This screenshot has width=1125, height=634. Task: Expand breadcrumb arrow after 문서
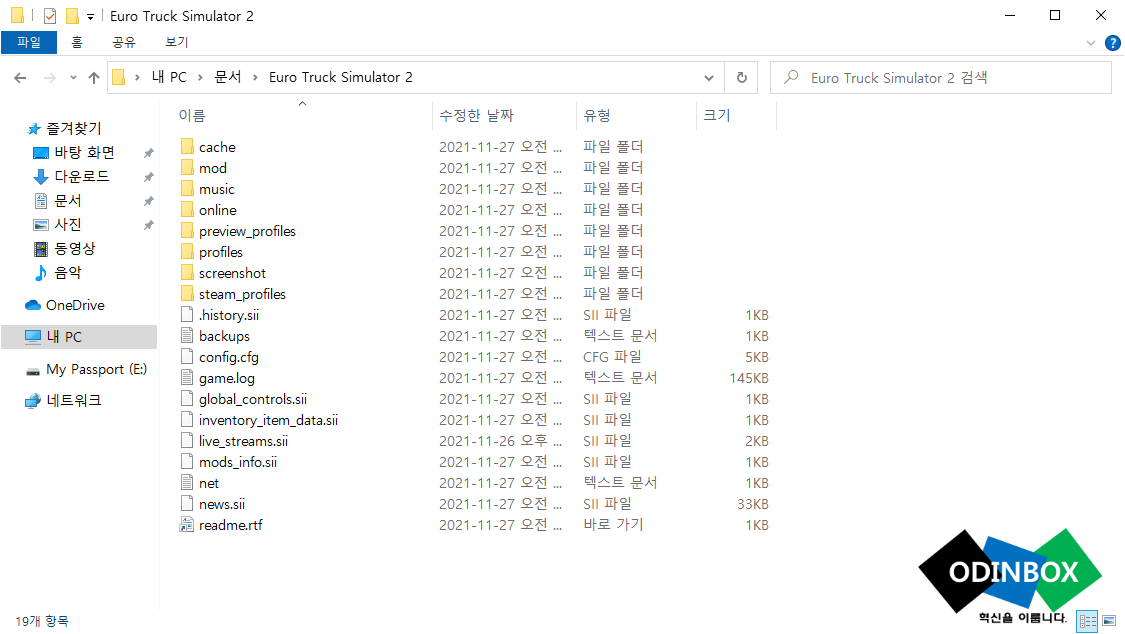point(255,77)
